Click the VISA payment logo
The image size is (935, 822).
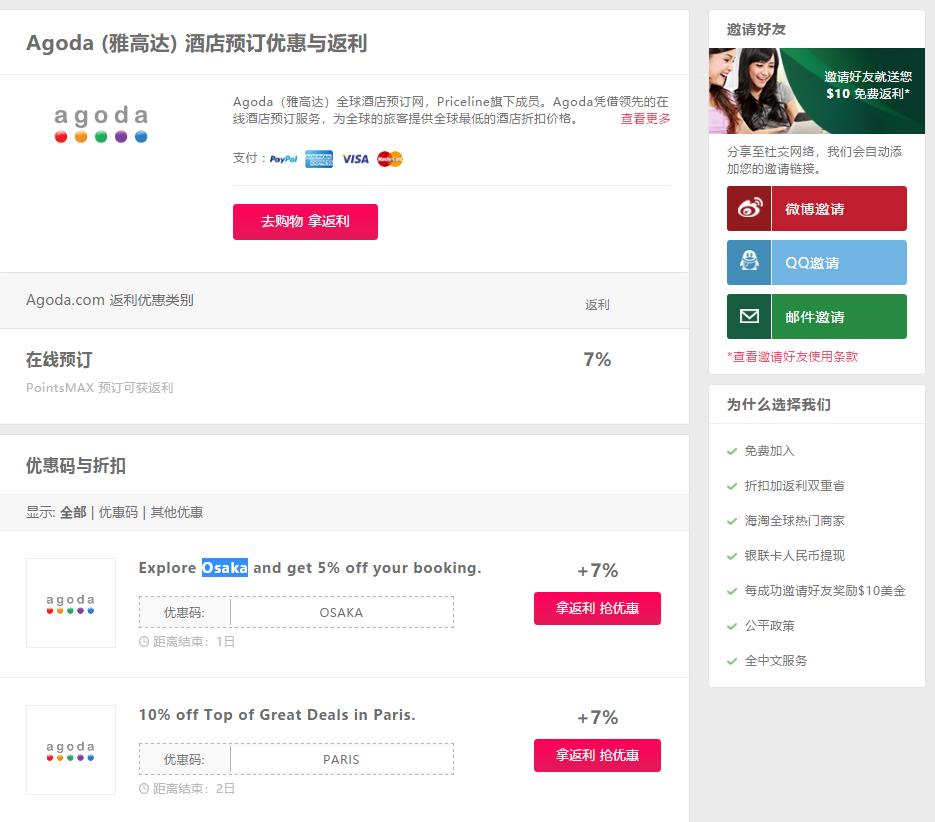[355, 159]
